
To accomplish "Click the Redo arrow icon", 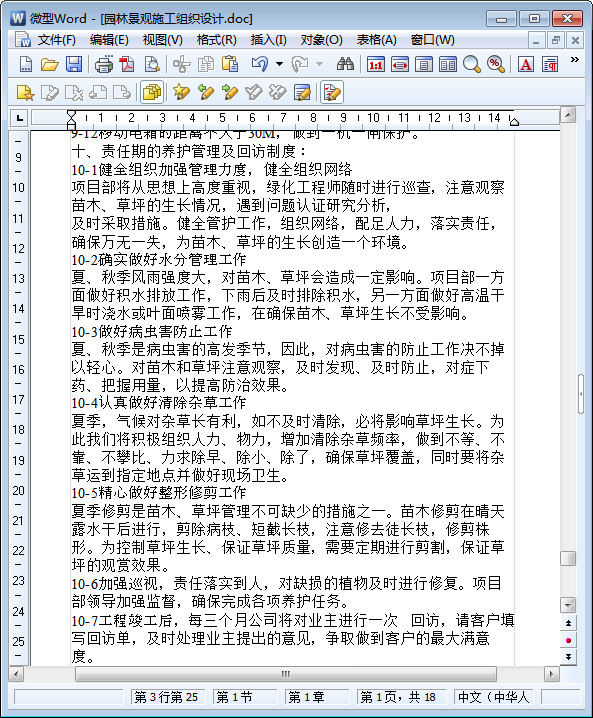I will coord(300,65).
